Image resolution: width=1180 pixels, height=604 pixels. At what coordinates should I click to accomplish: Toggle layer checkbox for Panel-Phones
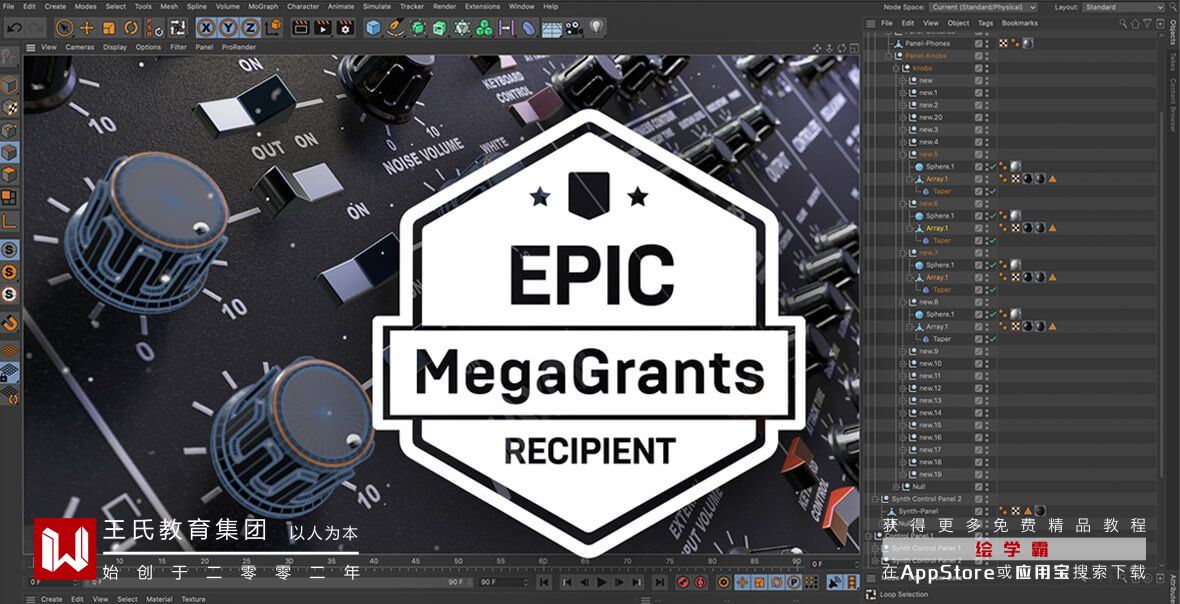tap(978, 44)
